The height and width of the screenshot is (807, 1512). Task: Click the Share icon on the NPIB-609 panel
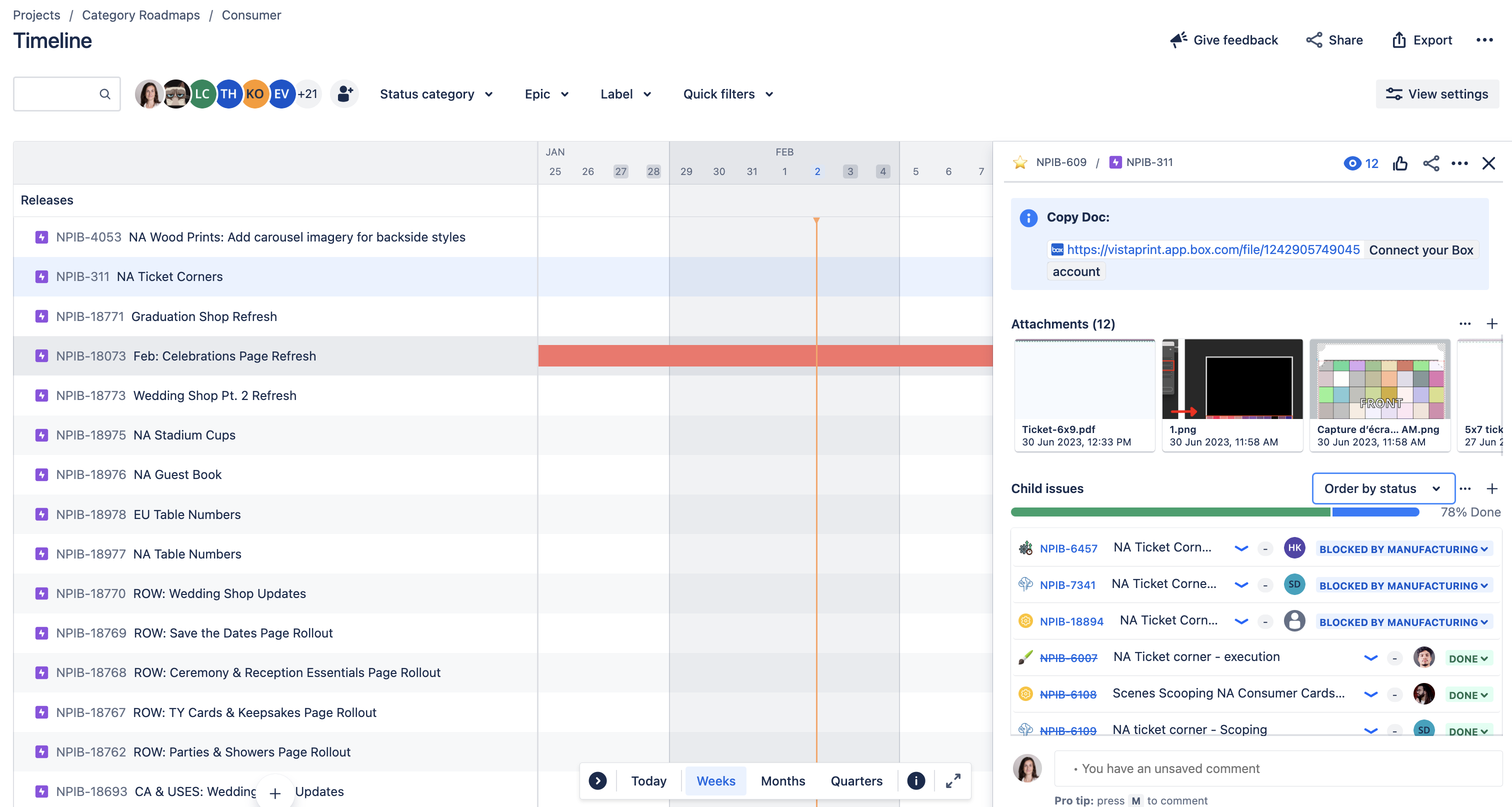pos(1431,163)
